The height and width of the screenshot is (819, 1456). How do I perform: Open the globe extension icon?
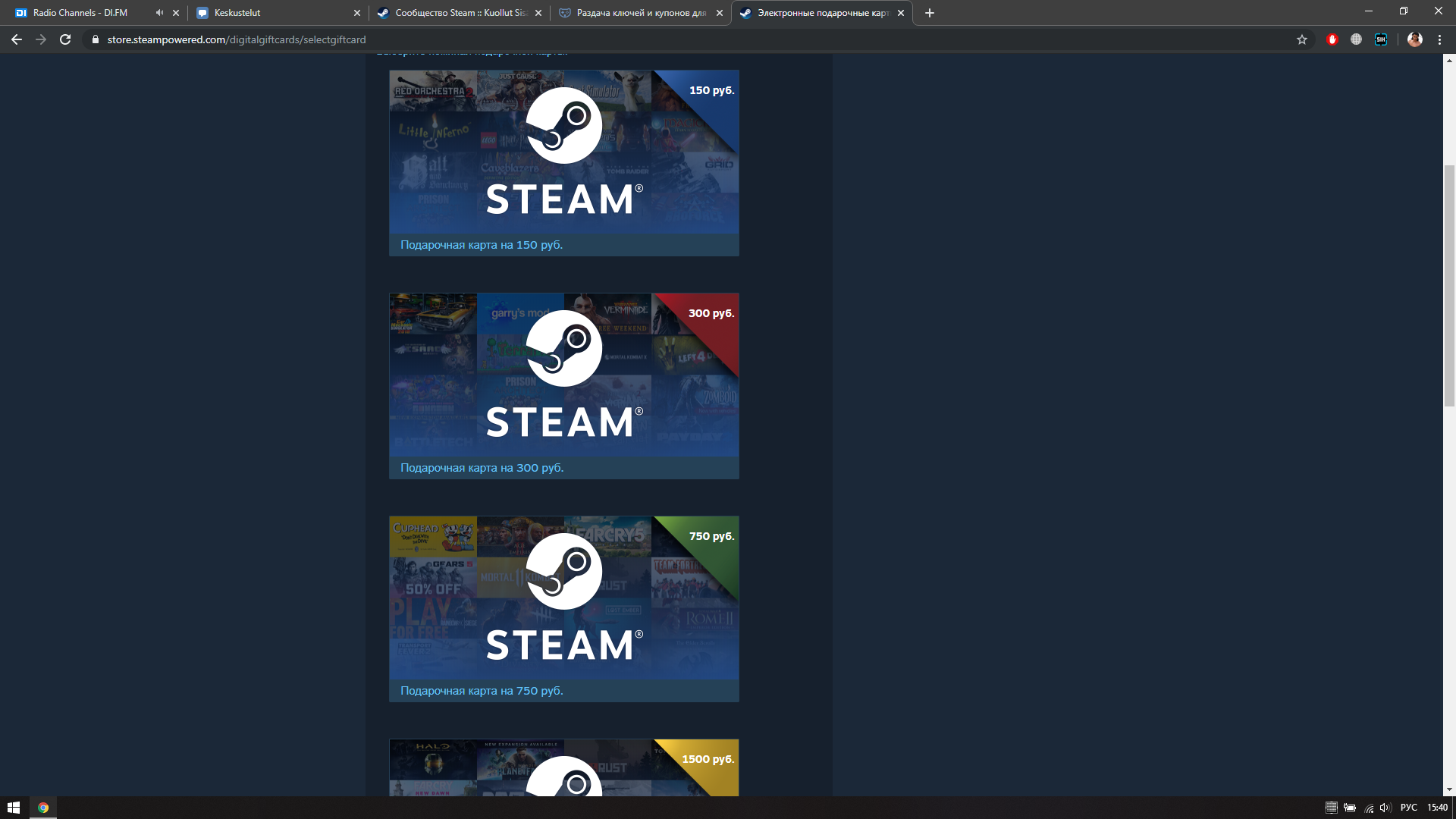pos(1357,39)
